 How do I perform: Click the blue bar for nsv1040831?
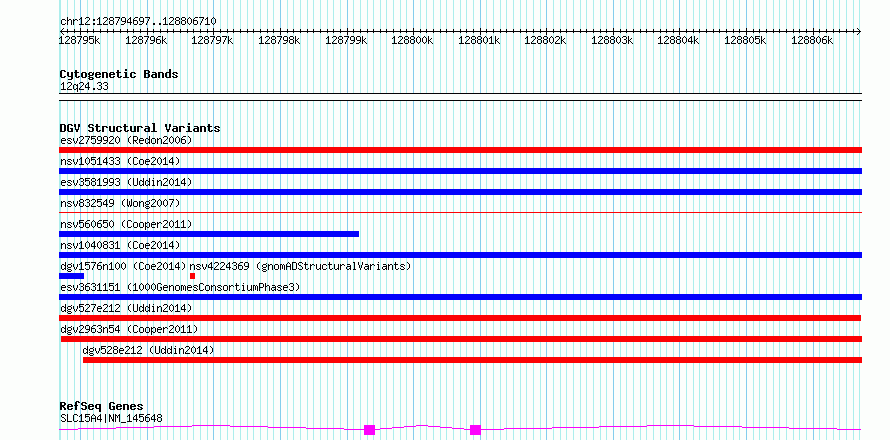[460, 255]
